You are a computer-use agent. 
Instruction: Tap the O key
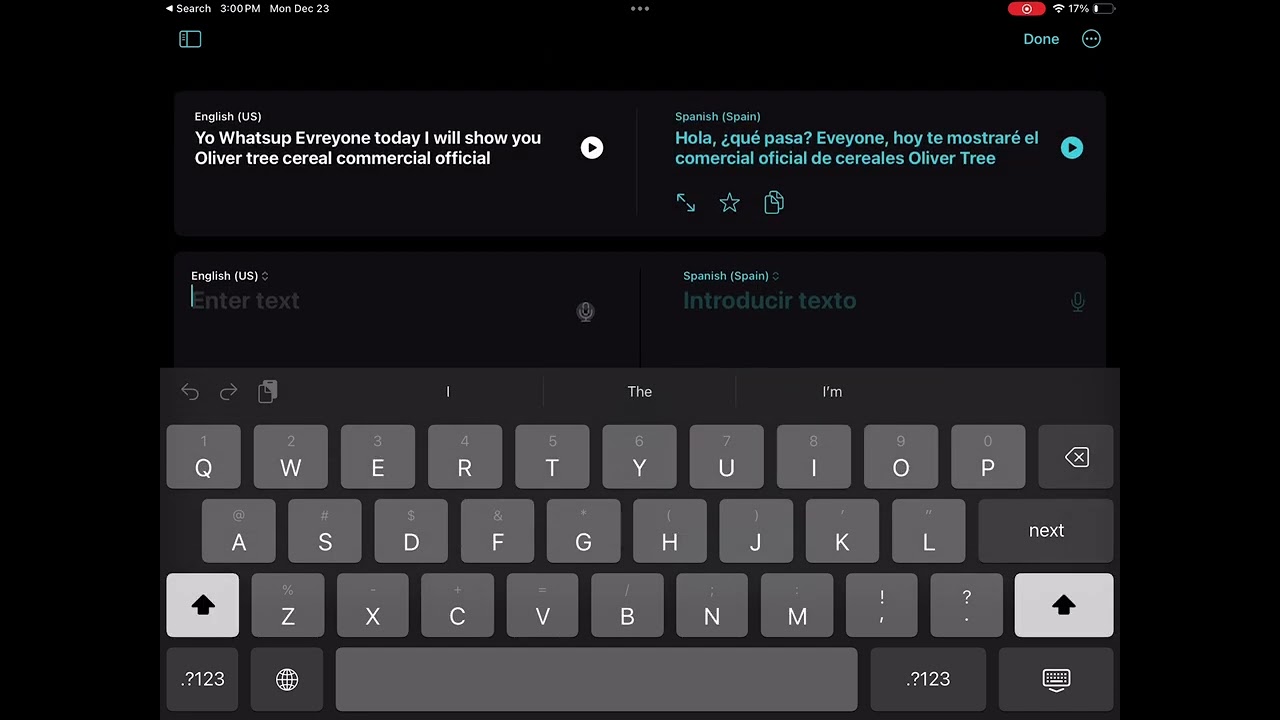coord(901,457)
